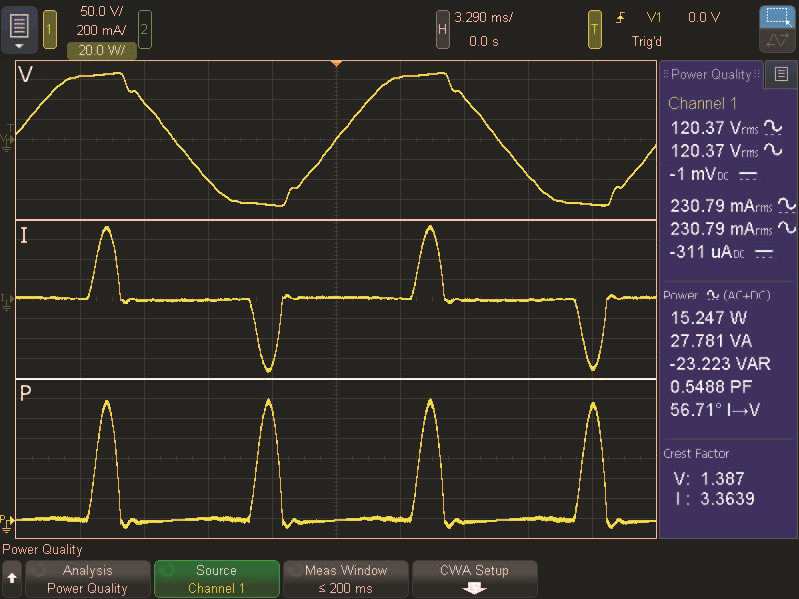Image resolution: width=799 pixels, height=599 pixels.
Task: Click the 3.290 ms/ timebase value
Action: (483, 17)
